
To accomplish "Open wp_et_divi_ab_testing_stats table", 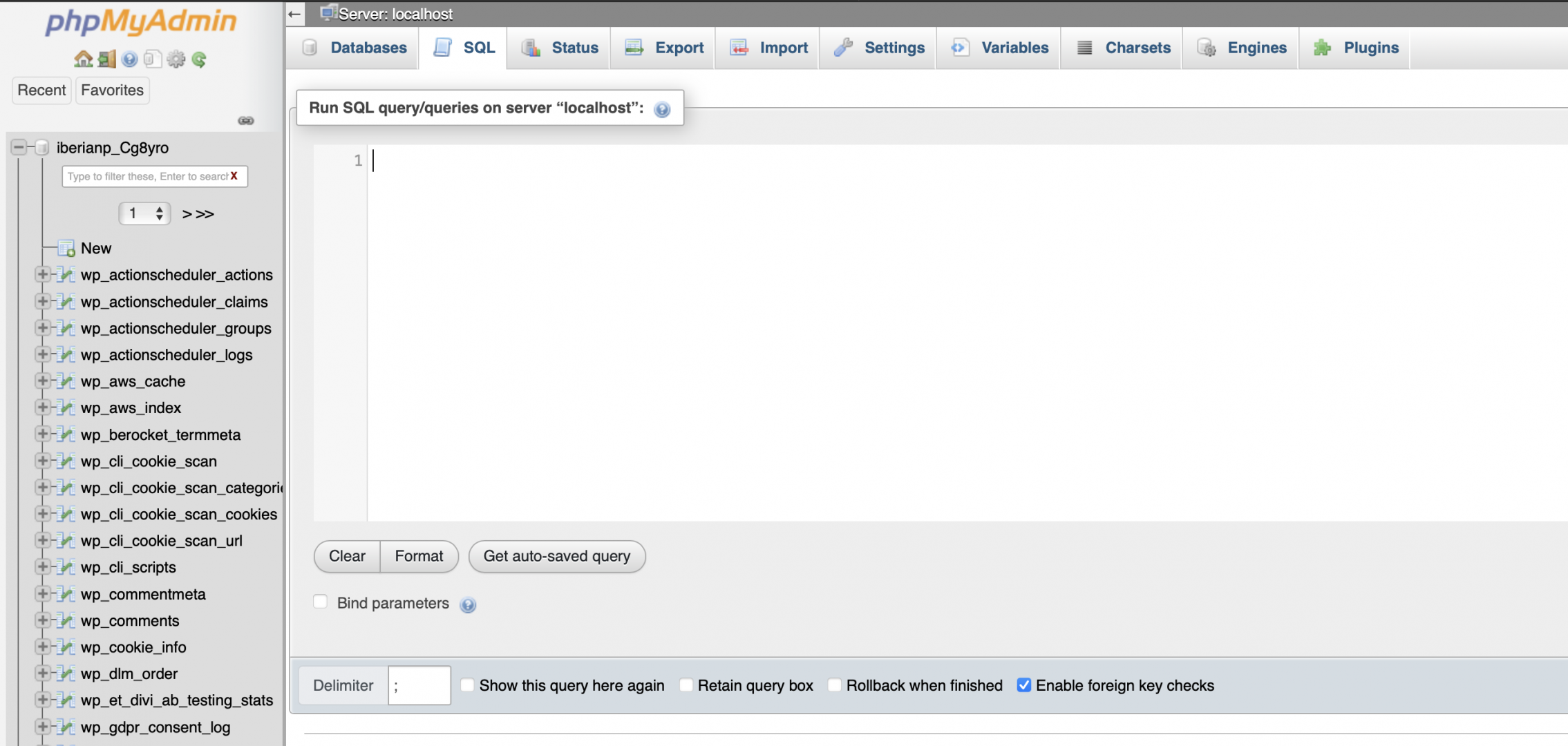I will click(x=177, y=700).
